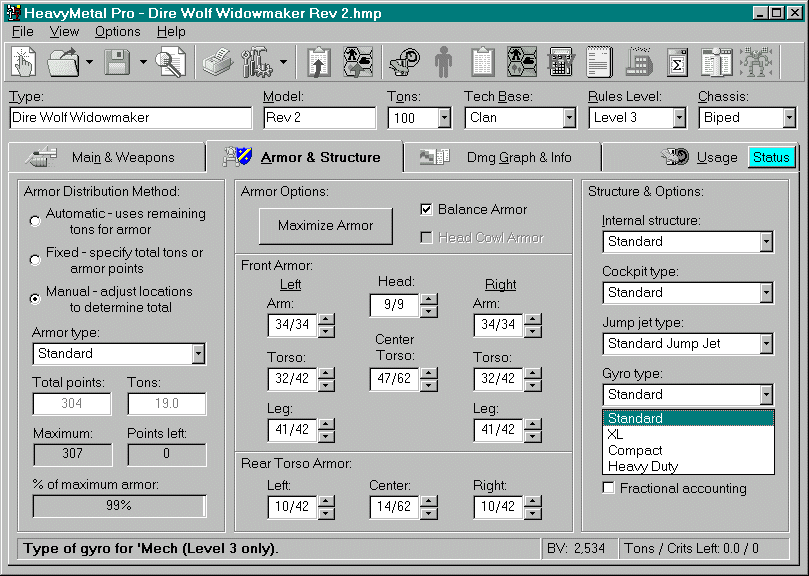Expand the Tech Base dropdown
Image resolution: width=809 pixels, height=576 pixels.
pyautogui.click(x=569, y=118)
